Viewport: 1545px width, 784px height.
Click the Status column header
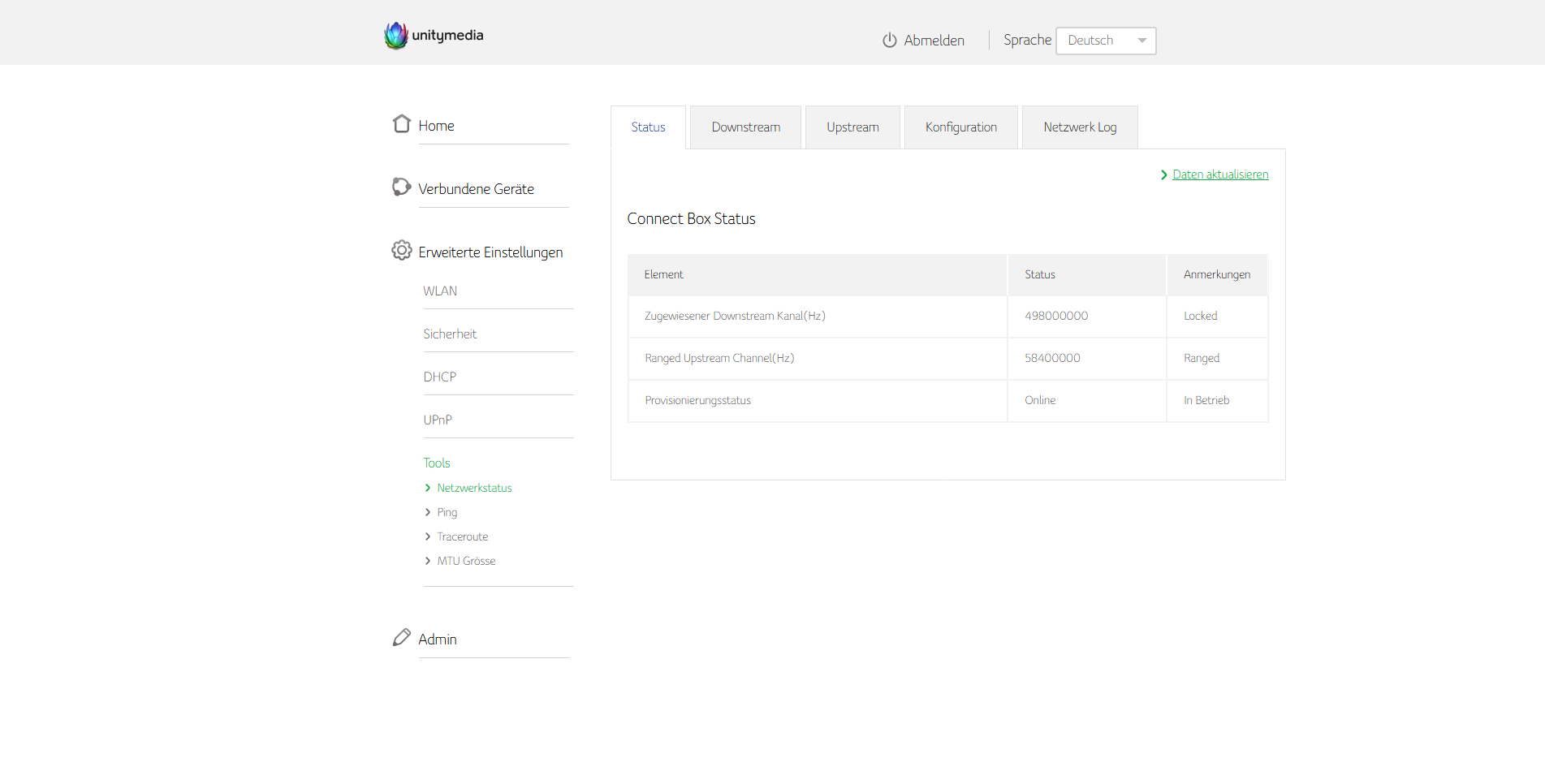pyautogui.click(x=1087, y=275)
